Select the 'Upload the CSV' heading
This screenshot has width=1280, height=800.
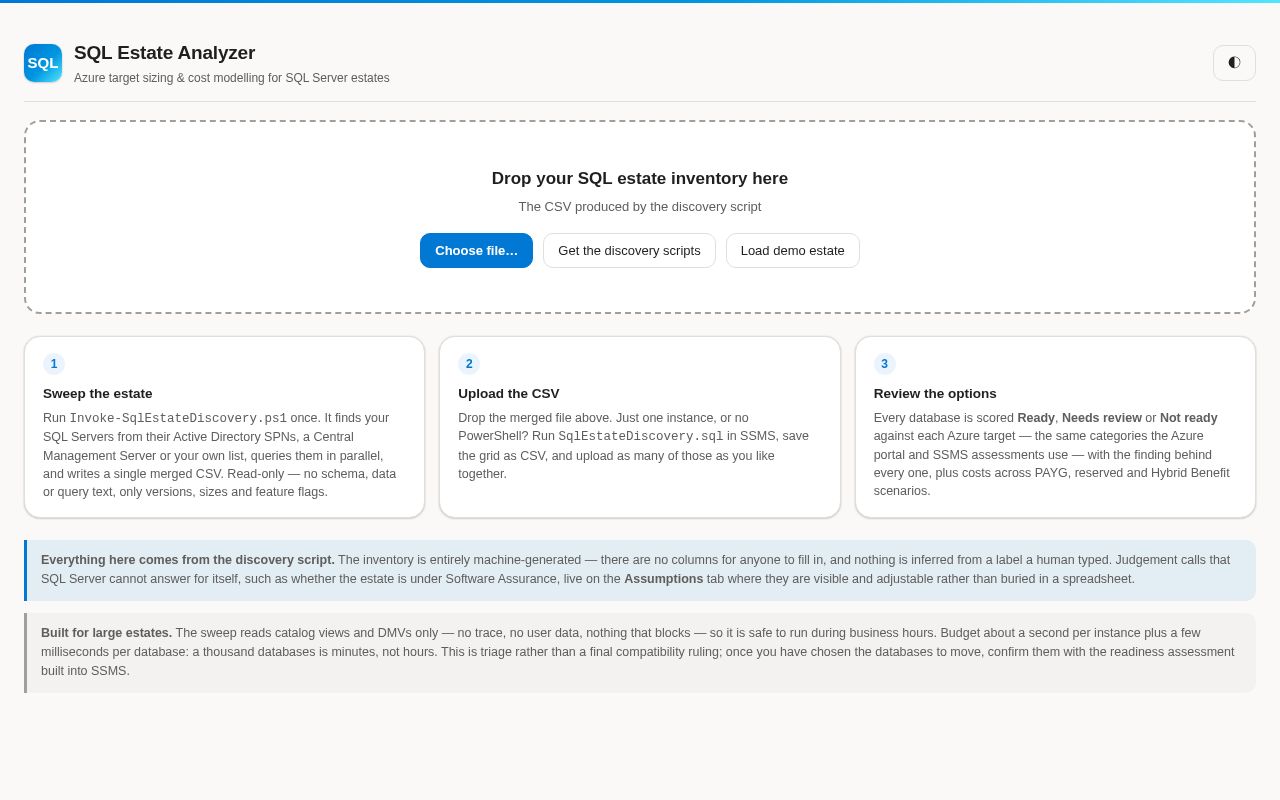pyautogui.click(x=509, y=394)
